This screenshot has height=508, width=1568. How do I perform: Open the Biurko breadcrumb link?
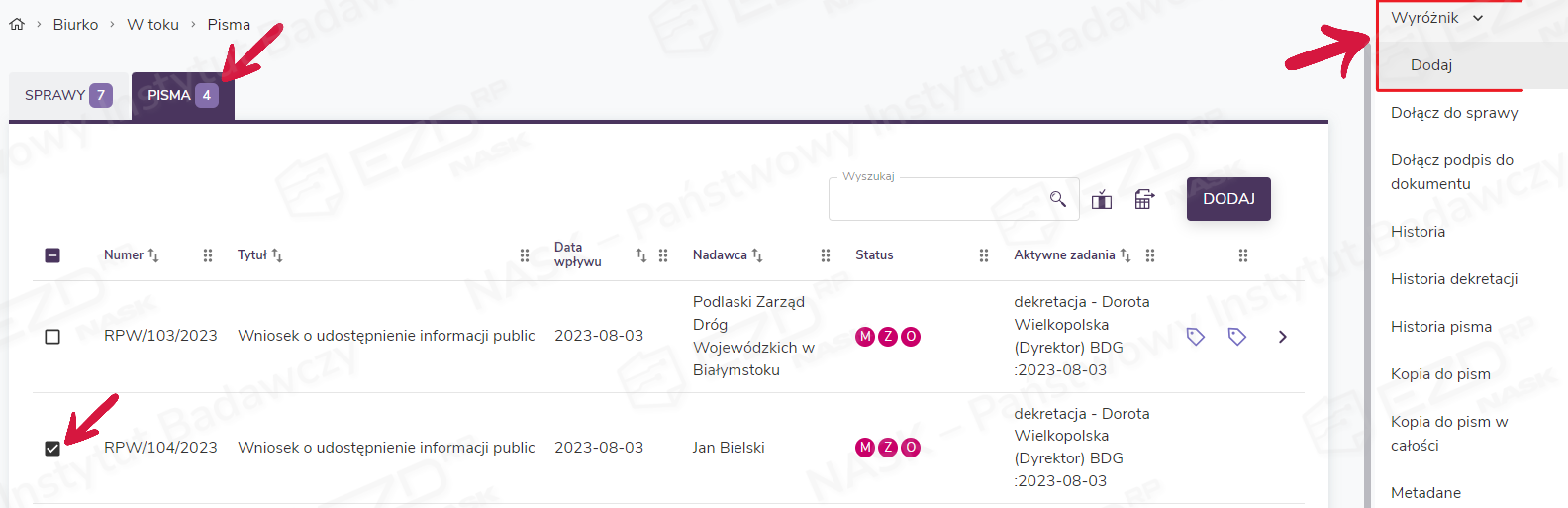[75, 24]
